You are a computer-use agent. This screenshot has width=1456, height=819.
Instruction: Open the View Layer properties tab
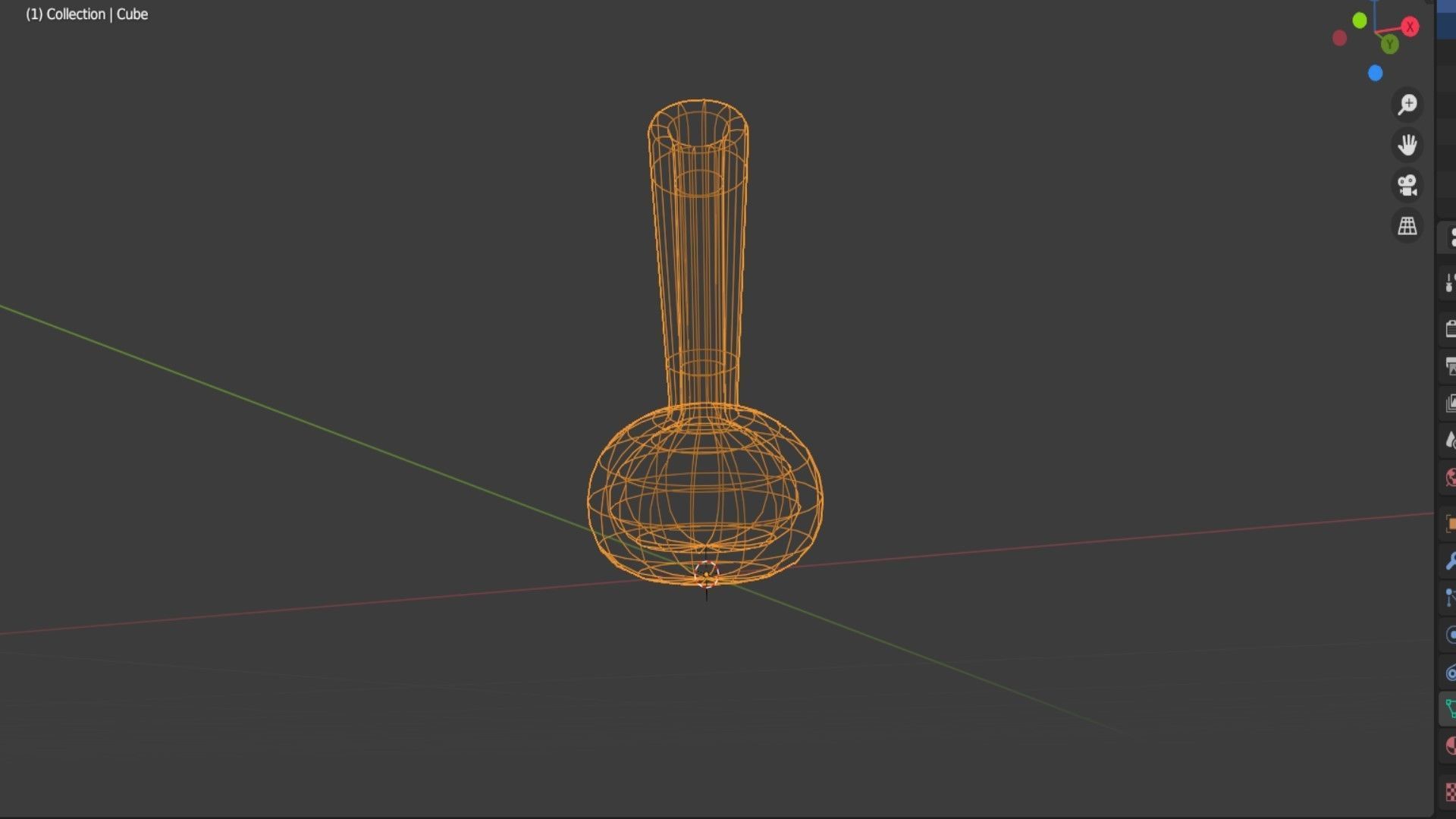1449,403
